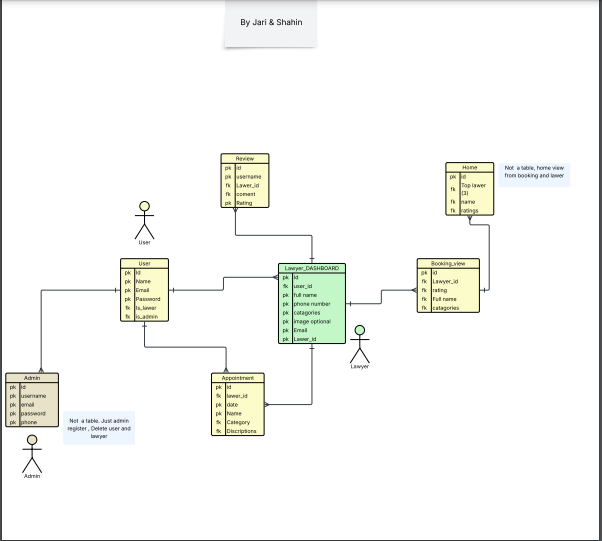
Task: Click "lawer_id" row in Appointment table
Action: (x=238, y=396)
